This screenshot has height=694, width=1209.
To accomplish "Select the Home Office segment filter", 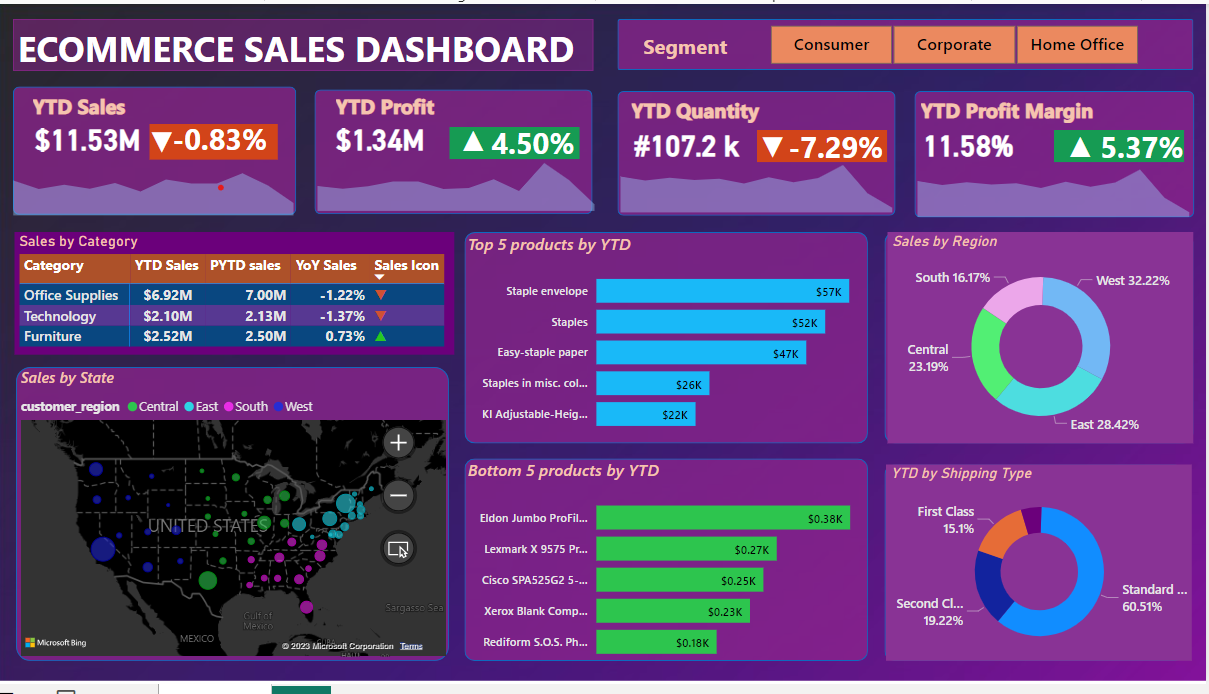I will pyautogui.click(x=1077, y=44).
